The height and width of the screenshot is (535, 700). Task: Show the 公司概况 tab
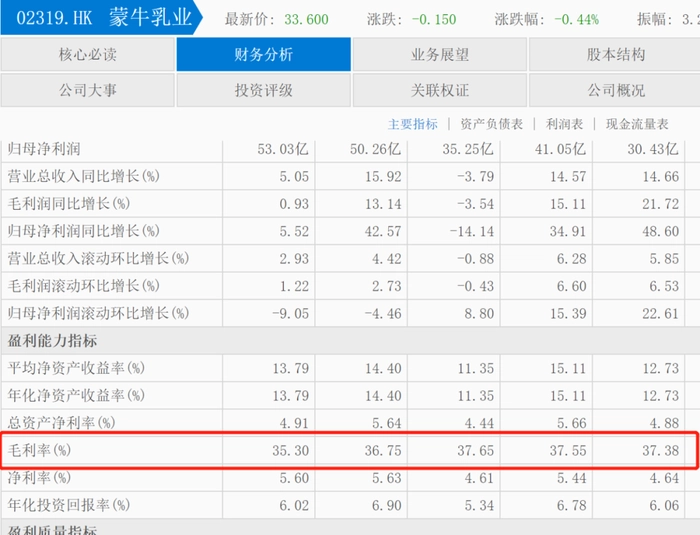(614, 90)
